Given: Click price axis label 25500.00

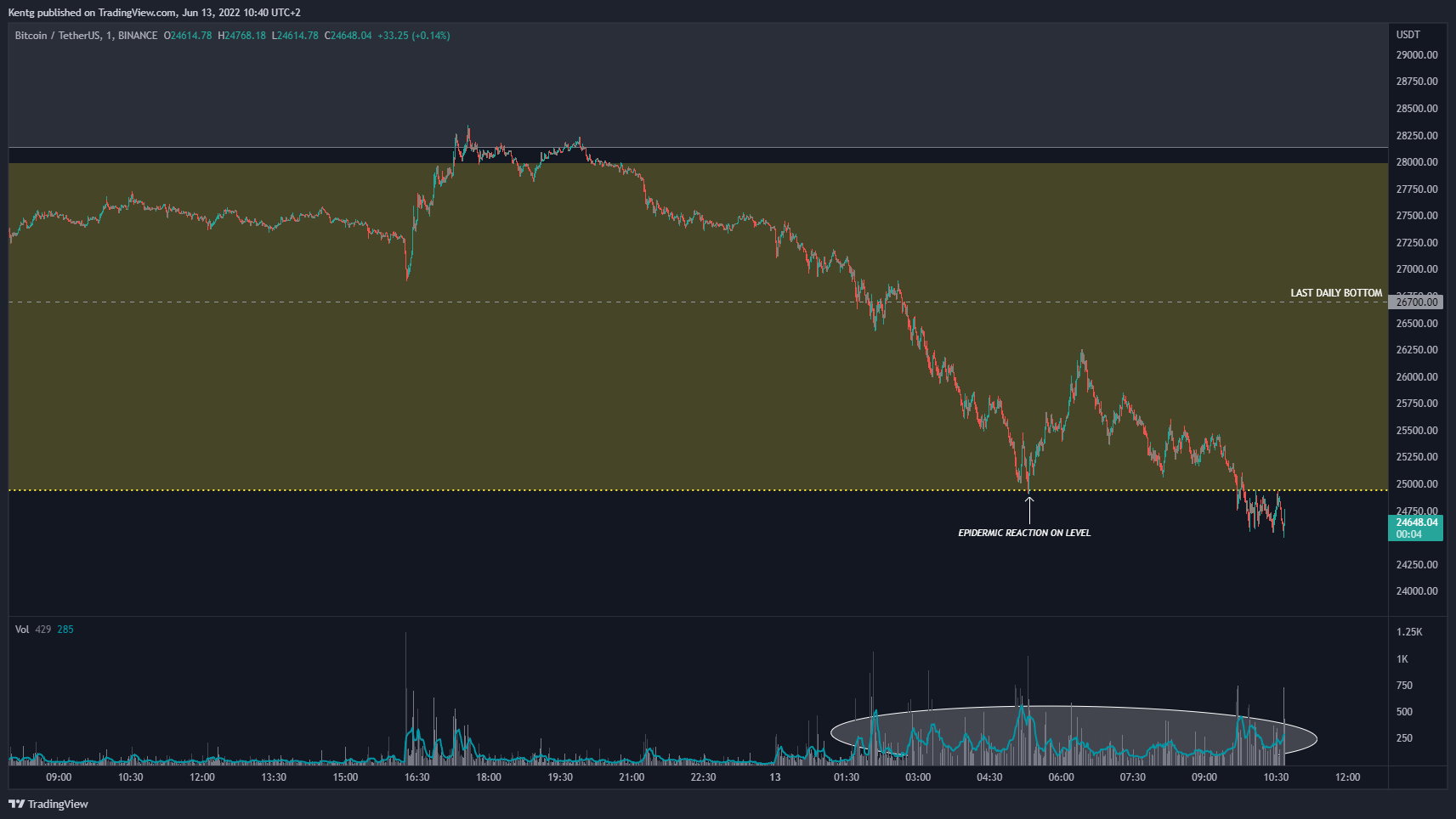Looking at the screenshot, I should [1417, 431].
